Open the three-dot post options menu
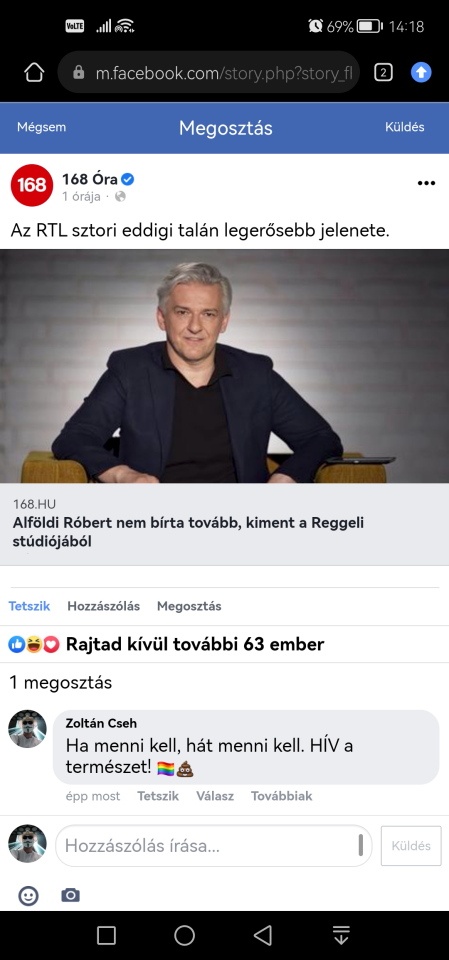Screen dimensions: 449x960 [x=426, y=183]
